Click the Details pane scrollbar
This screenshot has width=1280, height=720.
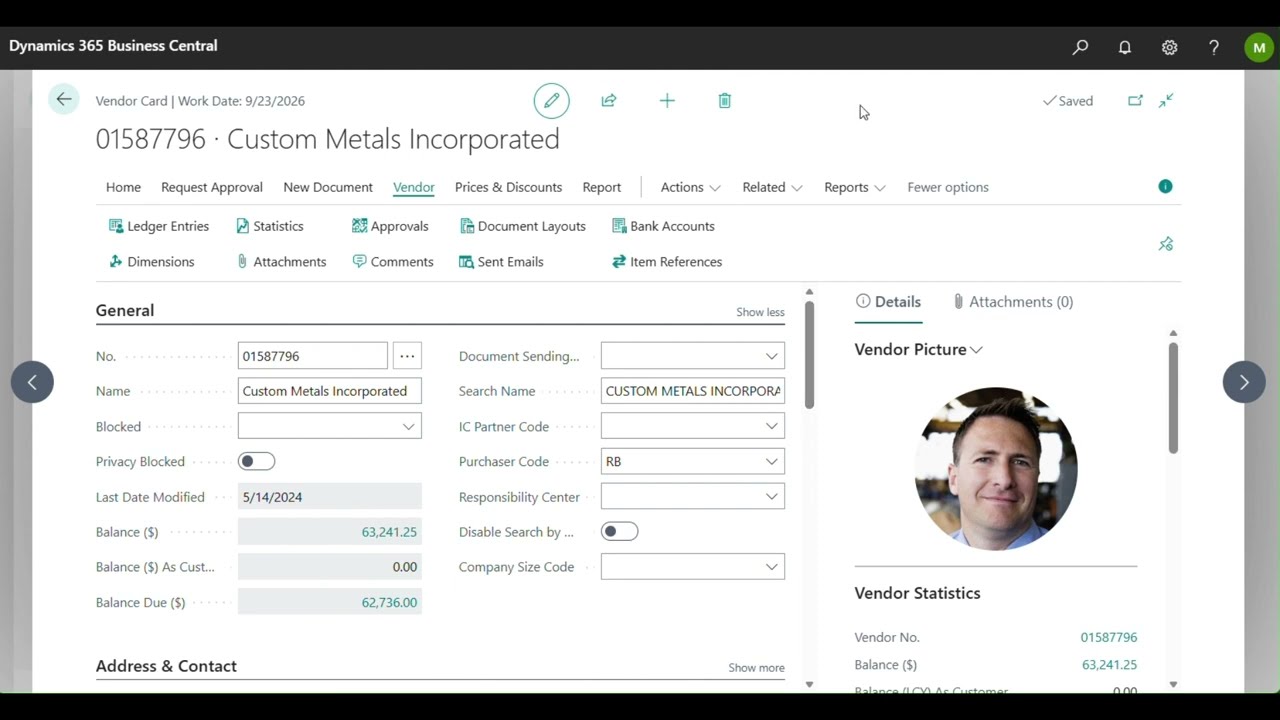[1173, 398]
